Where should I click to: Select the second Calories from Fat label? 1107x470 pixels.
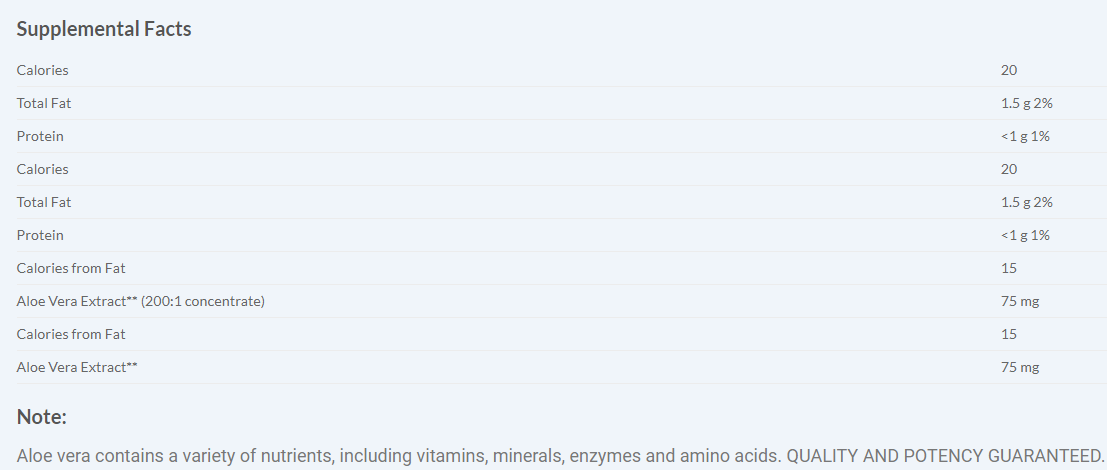coord(71,334)
